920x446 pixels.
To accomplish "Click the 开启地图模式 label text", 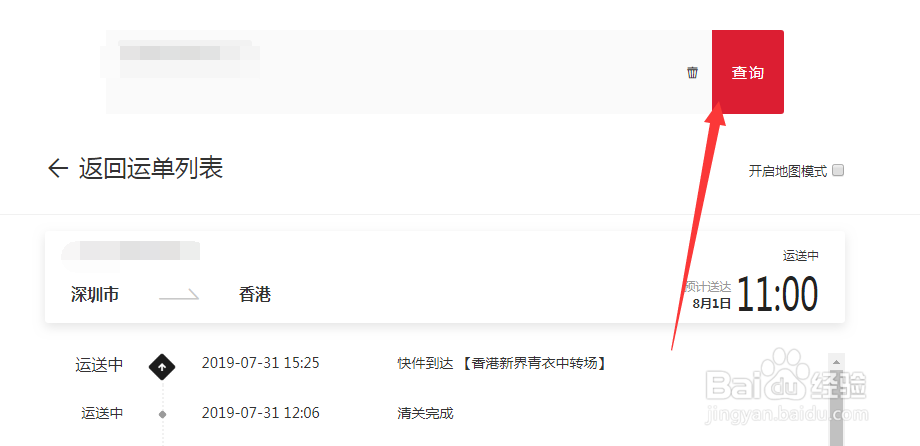I will click(x=787, y=171).
